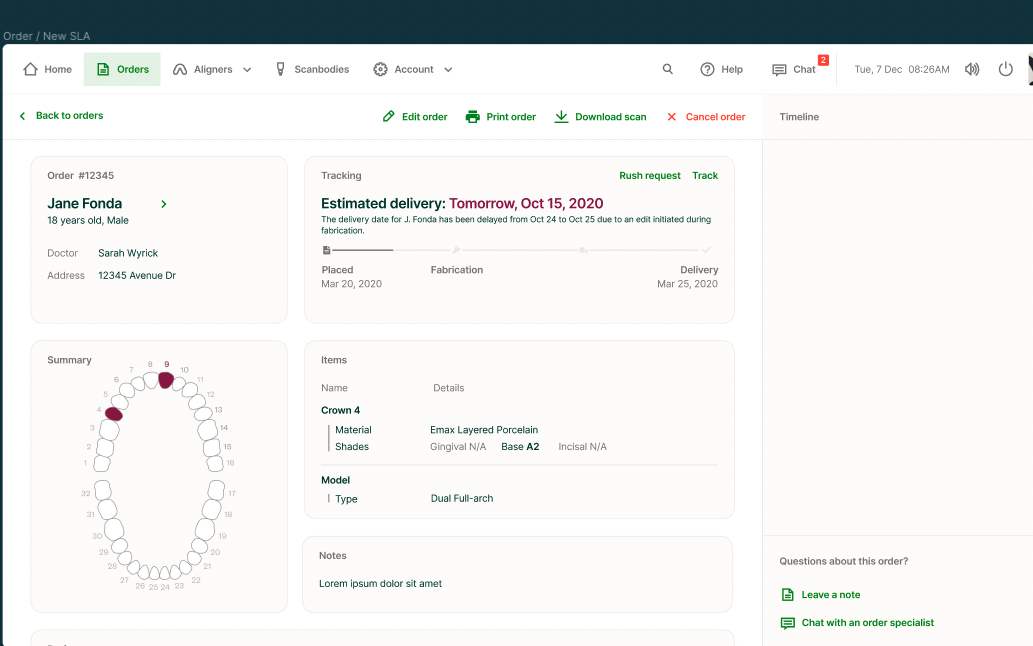Click the power logout icon
Viewport: 1033px width, 646px height.
pyautogui.click(x=1006, y=69)
